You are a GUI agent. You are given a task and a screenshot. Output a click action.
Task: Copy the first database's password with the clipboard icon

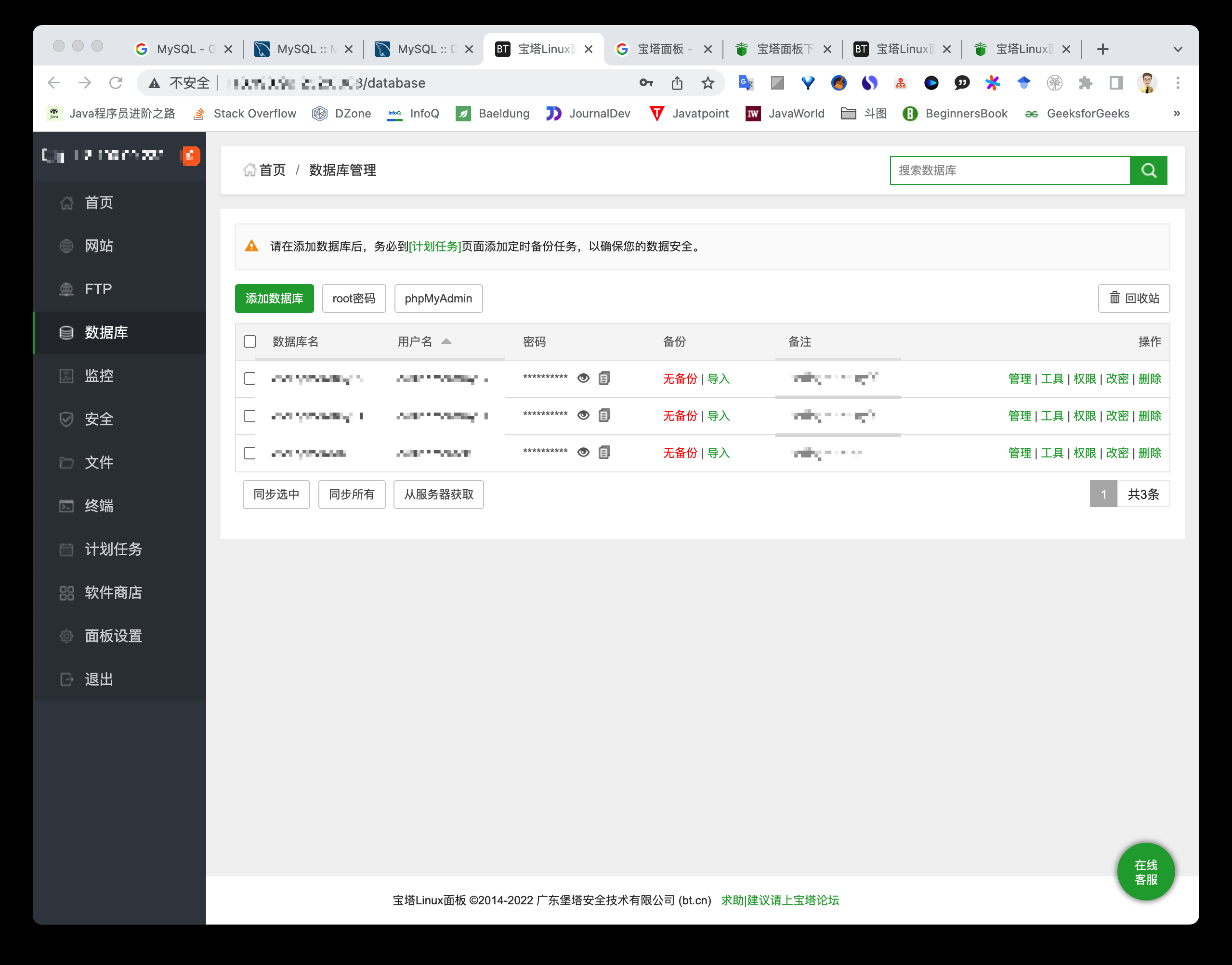pyautogui.click(x=604, y=378)
